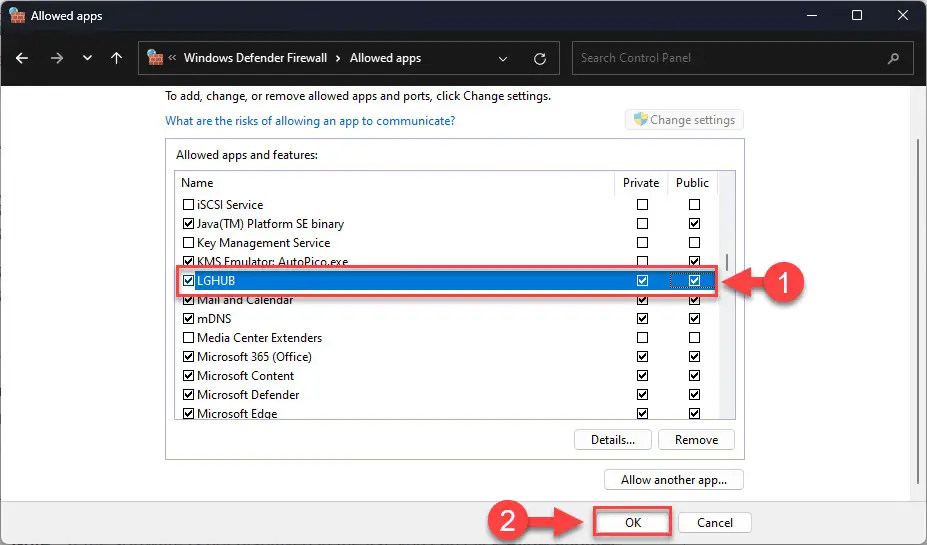
Task: Enable the iSCSI Service checkbox
Action: pos(188,205)
